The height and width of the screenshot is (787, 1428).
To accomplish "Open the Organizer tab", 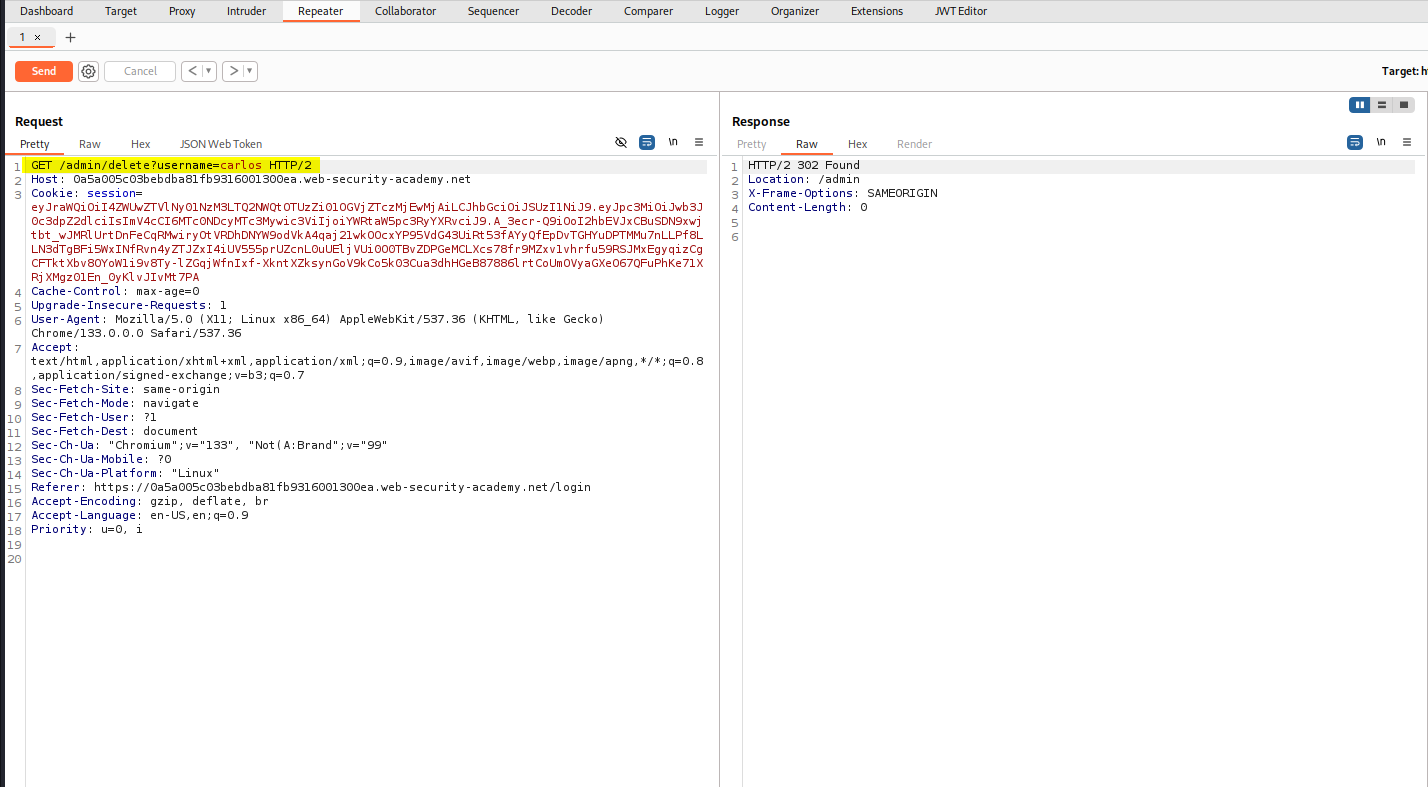I will pyautogui.click(x=795, y=11).
